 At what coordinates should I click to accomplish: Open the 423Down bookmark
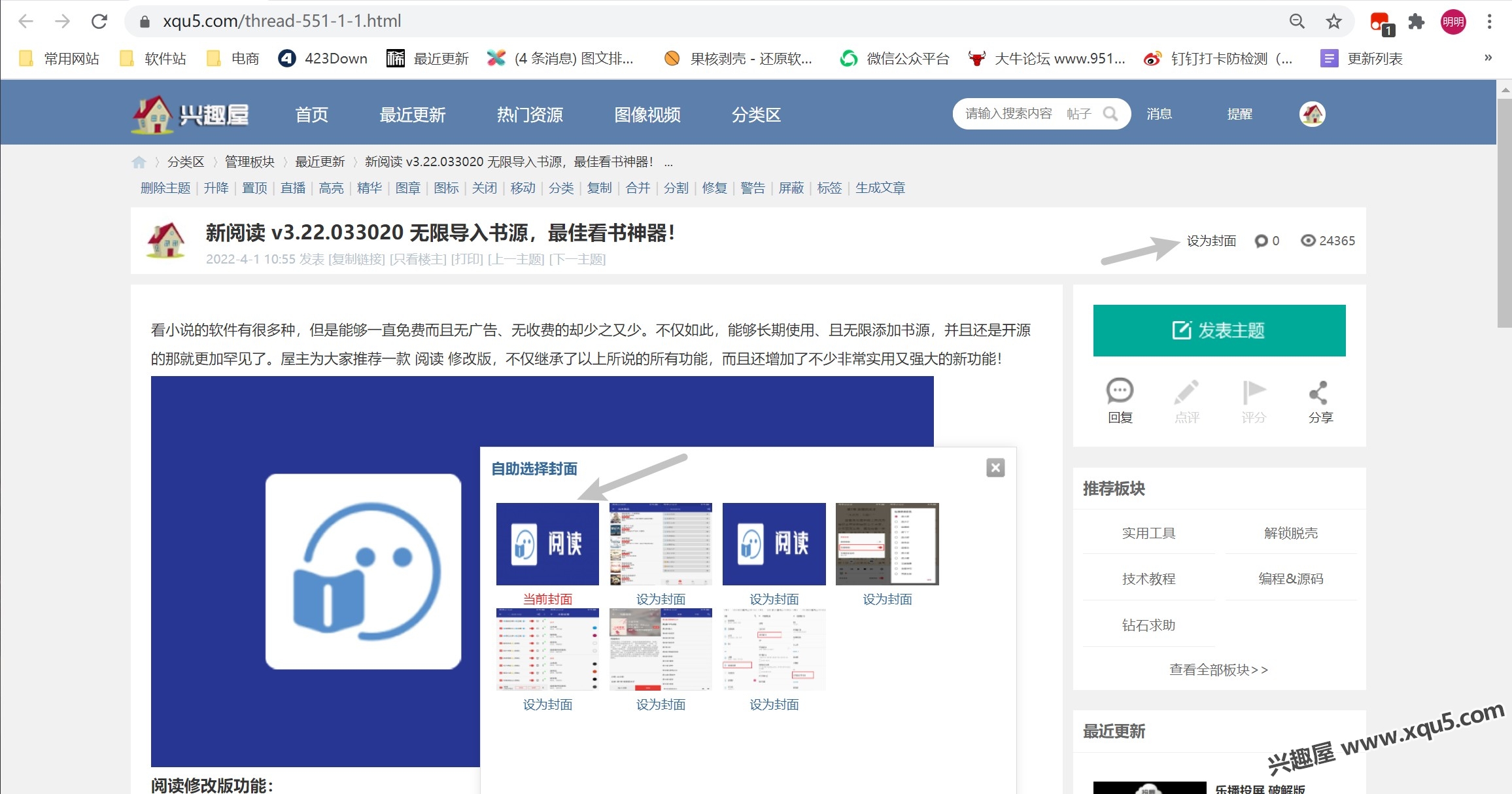coord(322,59)
